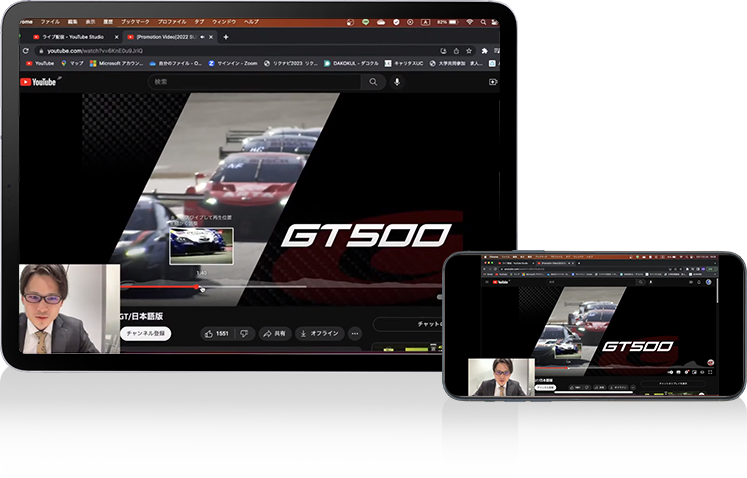The height and width of the screenshot is (478, 747).
Task: Click the battery 82% indicator
Action: click(447, 22)
